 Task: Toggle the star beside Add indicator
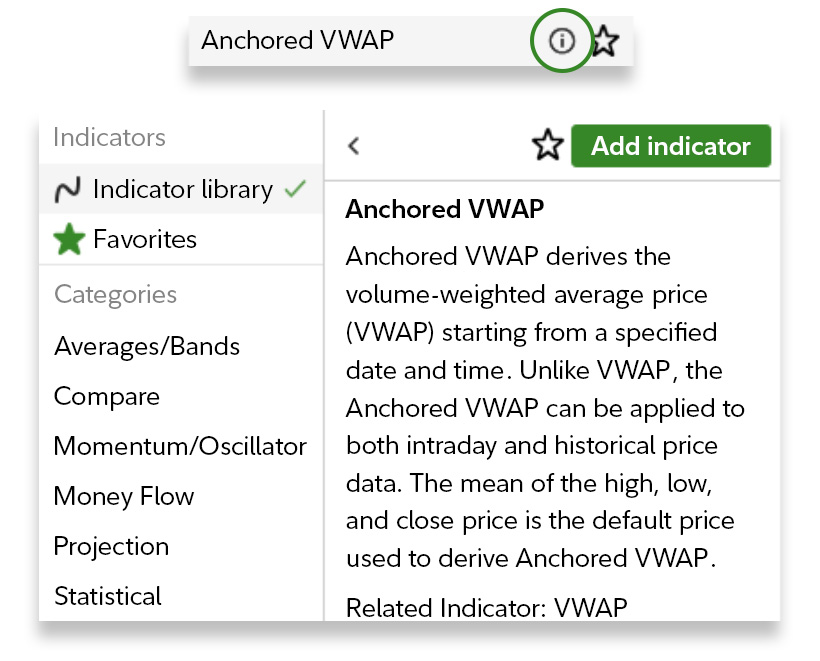pyautogui.click(x=547, y=146)
